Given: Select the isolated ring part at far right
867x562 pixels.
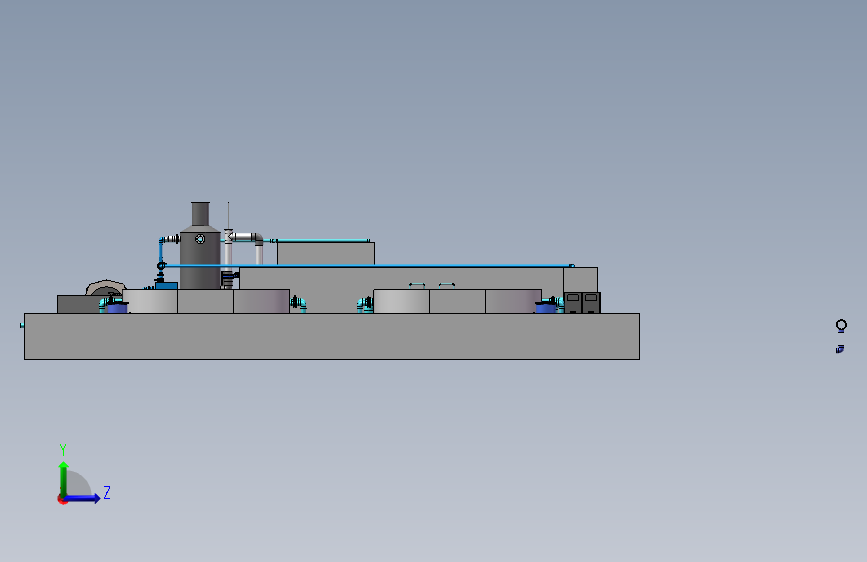Looking at the screenshot, I should coord(841,326).
